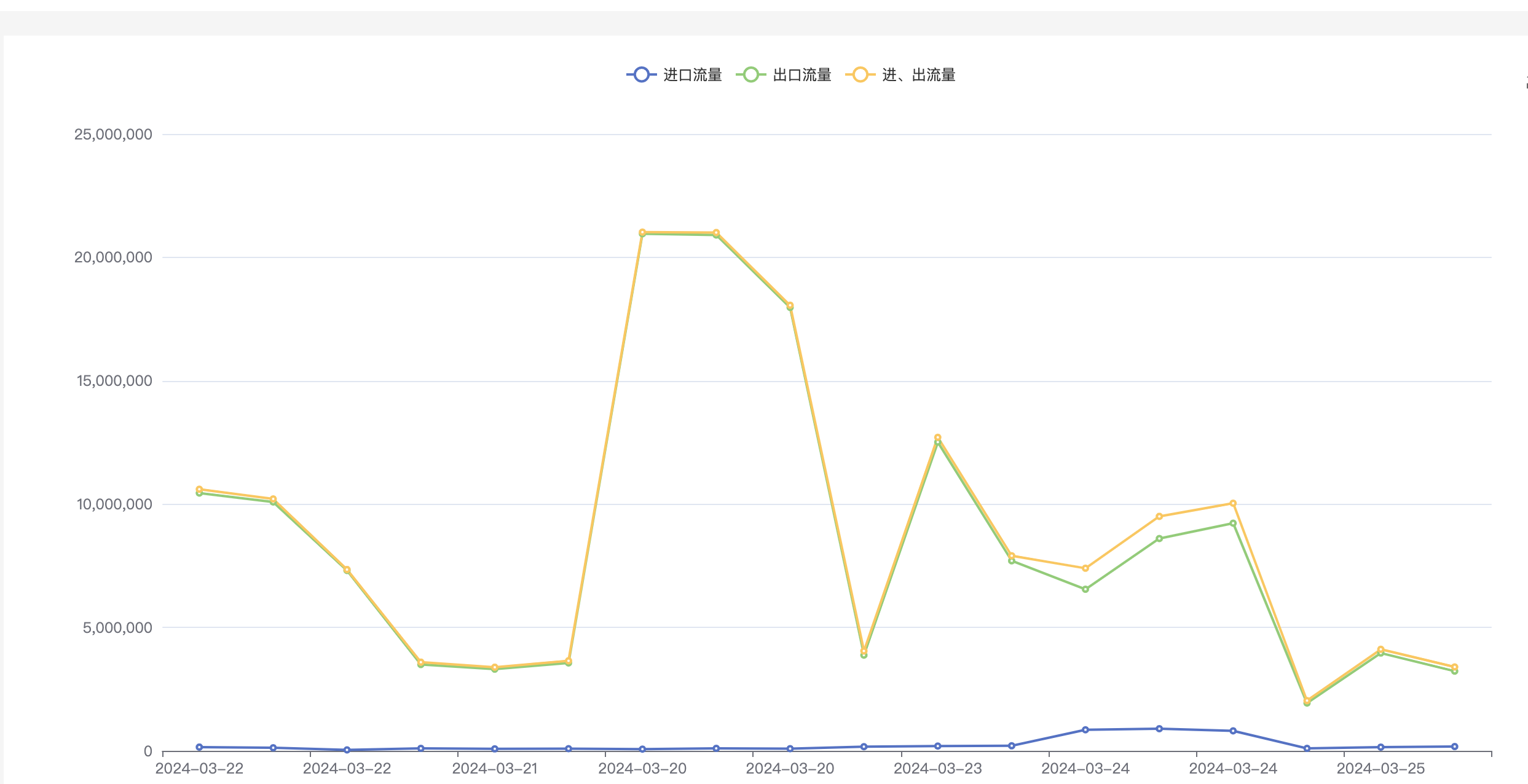Click the 进口流量 legend text label
The height and width of the screenshot is (784, 1528).
click(x=692, y=75)
